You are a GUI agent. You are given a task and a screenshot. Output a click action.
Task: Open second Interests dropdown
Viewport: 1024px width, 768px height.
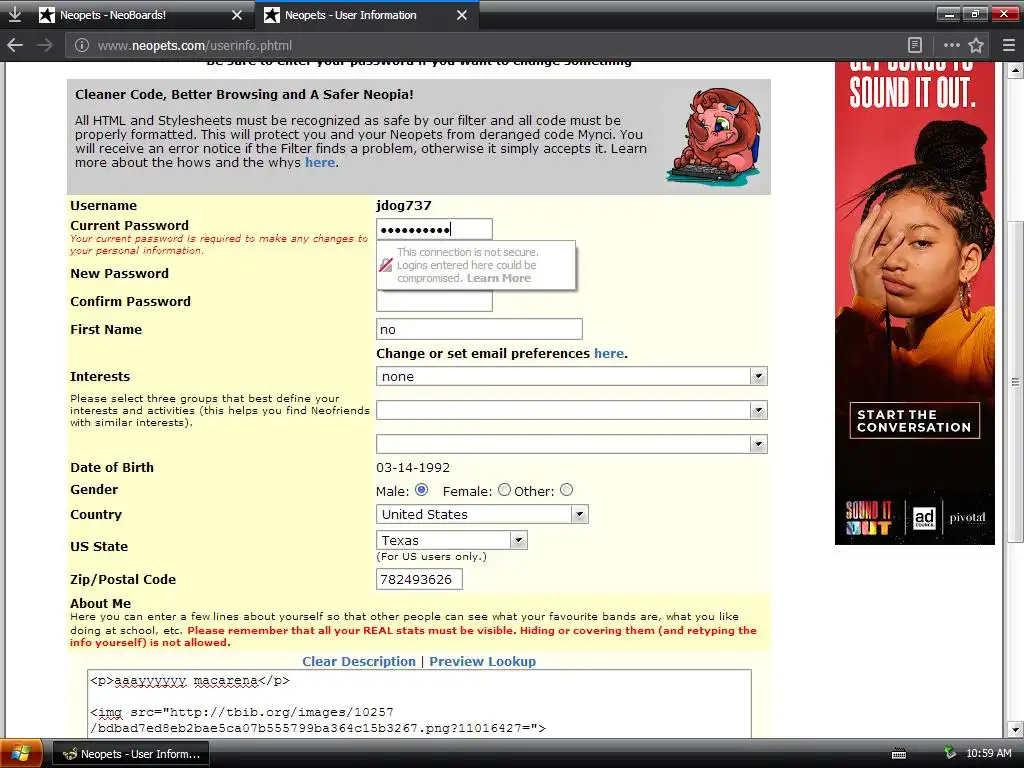pyautogui.click(x=571, y=410)
